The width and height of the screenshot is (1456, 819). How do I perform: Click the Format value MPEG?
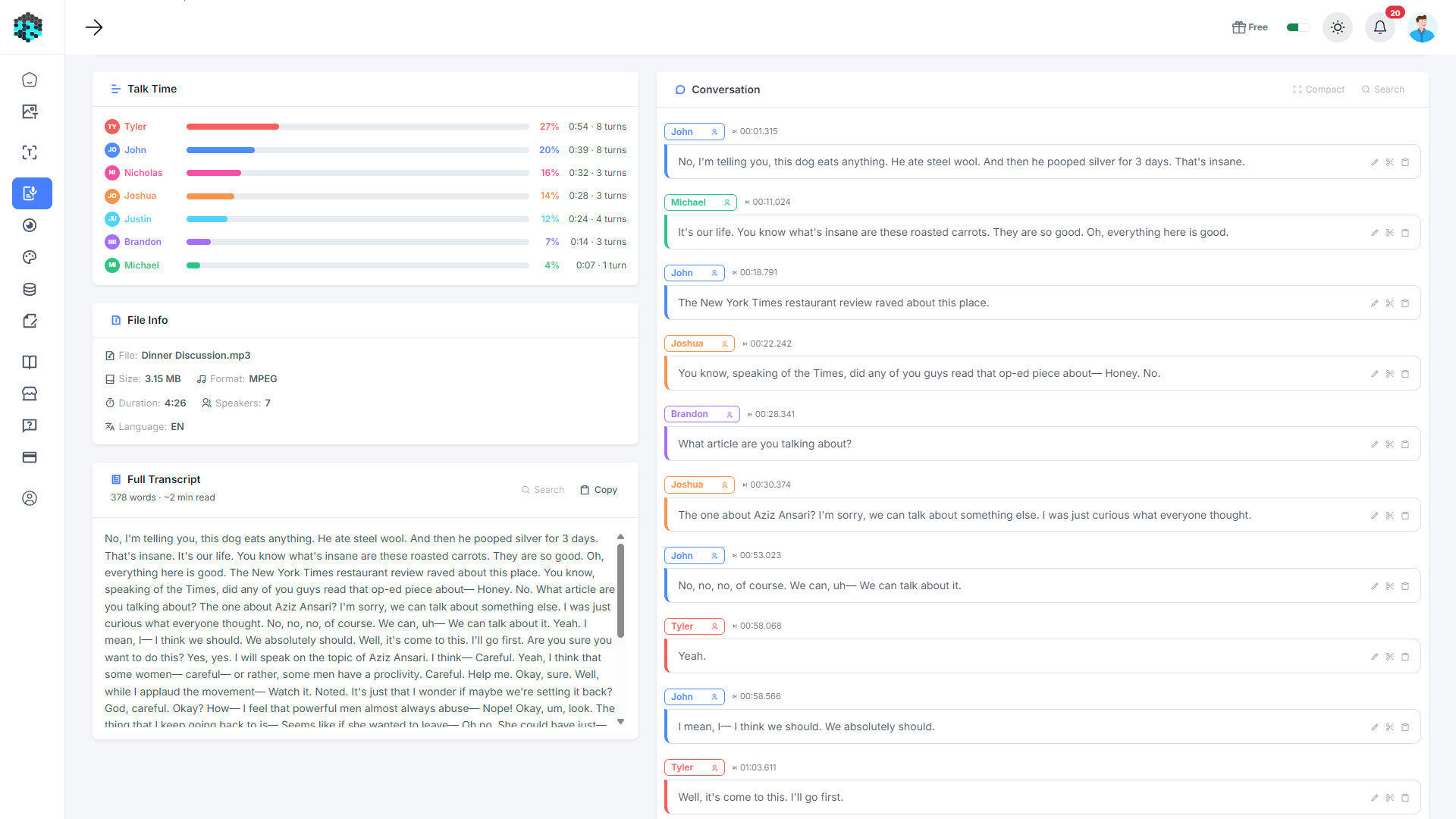263,379
